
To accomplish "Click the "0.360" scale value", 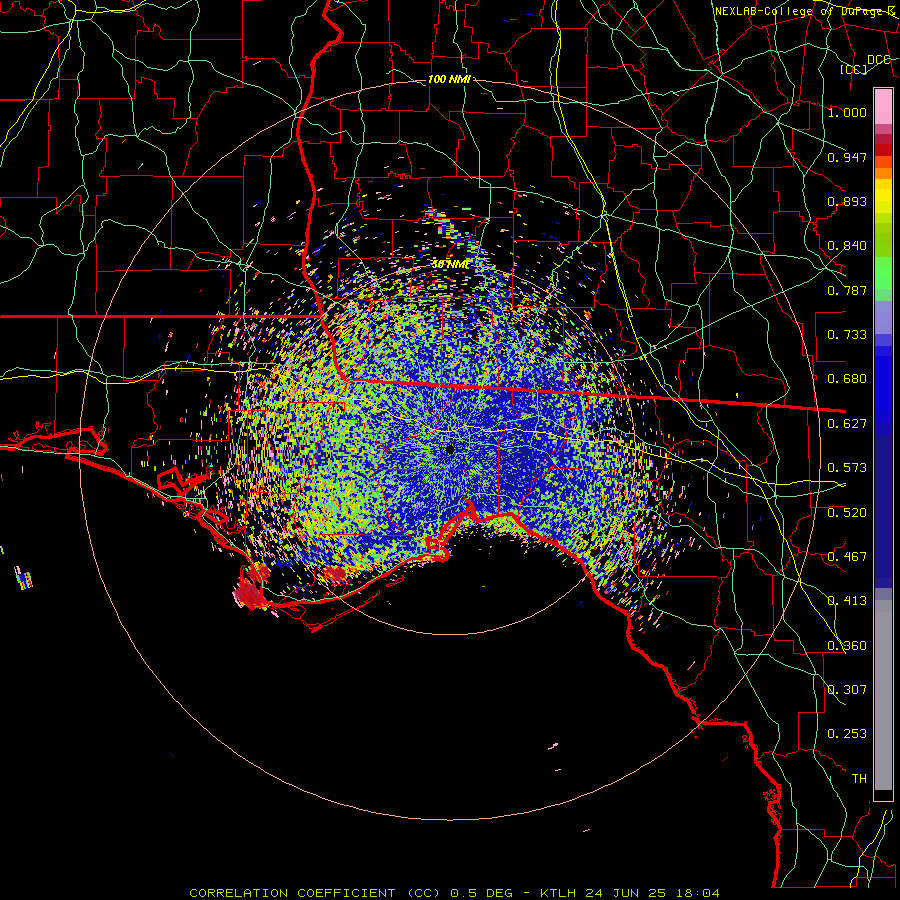I will [x=847, y=646].
